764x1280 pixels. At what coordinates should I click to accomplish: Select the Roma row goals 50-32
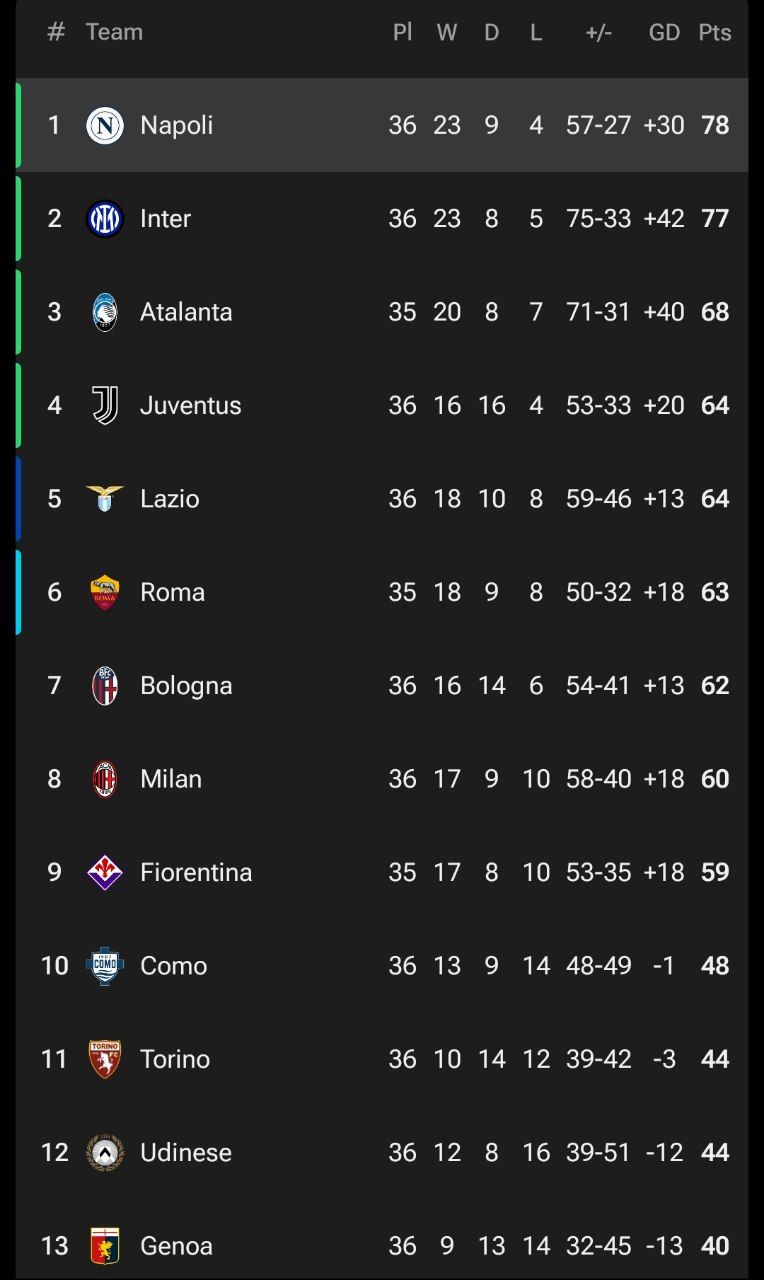pyautogui.click(x=598, y=592)
